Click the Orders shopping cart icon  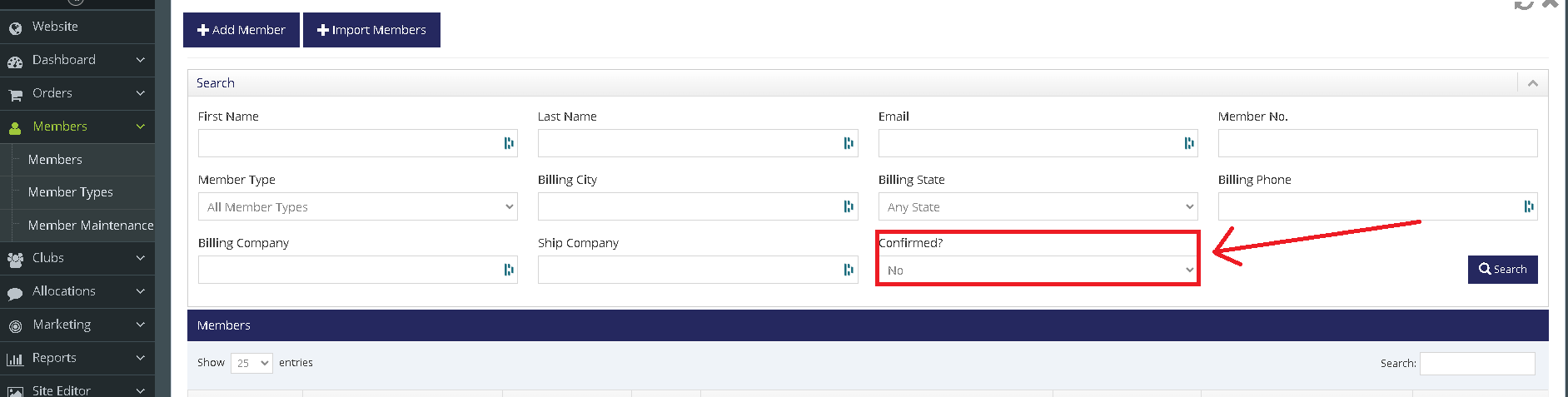coord(15,95)
